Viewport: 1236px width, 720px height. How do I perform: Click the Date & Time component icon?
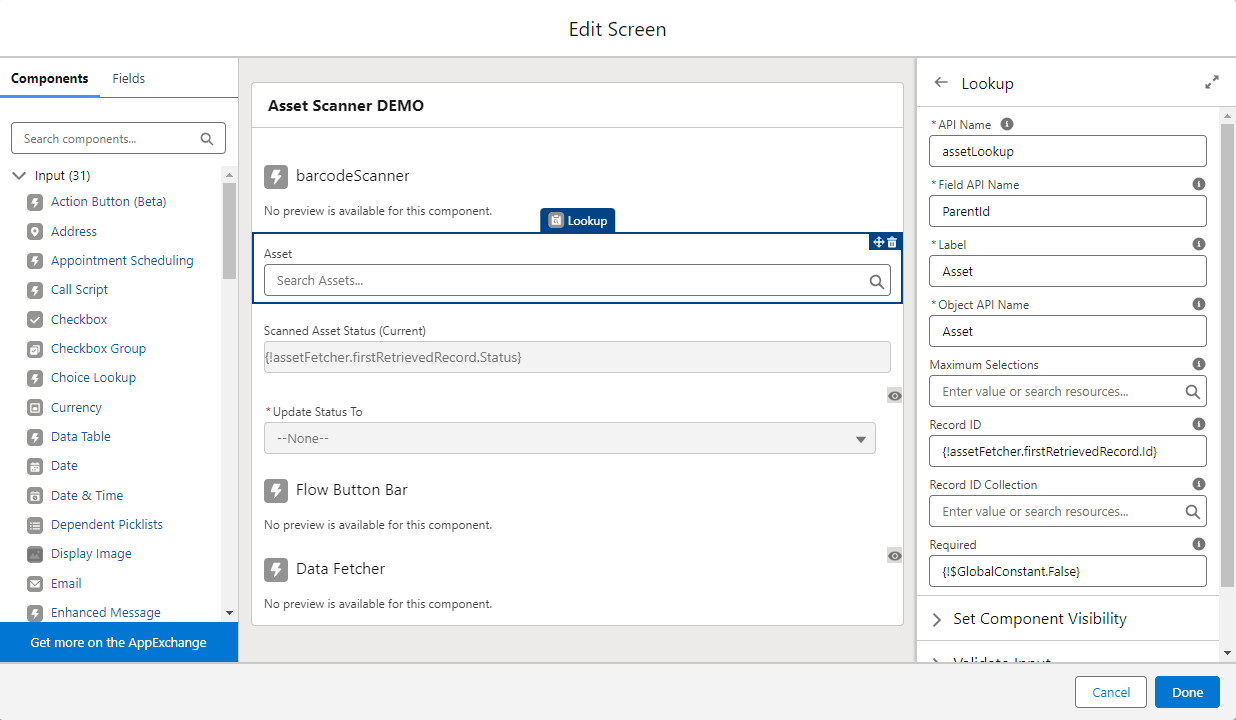[x=34, y=495]
